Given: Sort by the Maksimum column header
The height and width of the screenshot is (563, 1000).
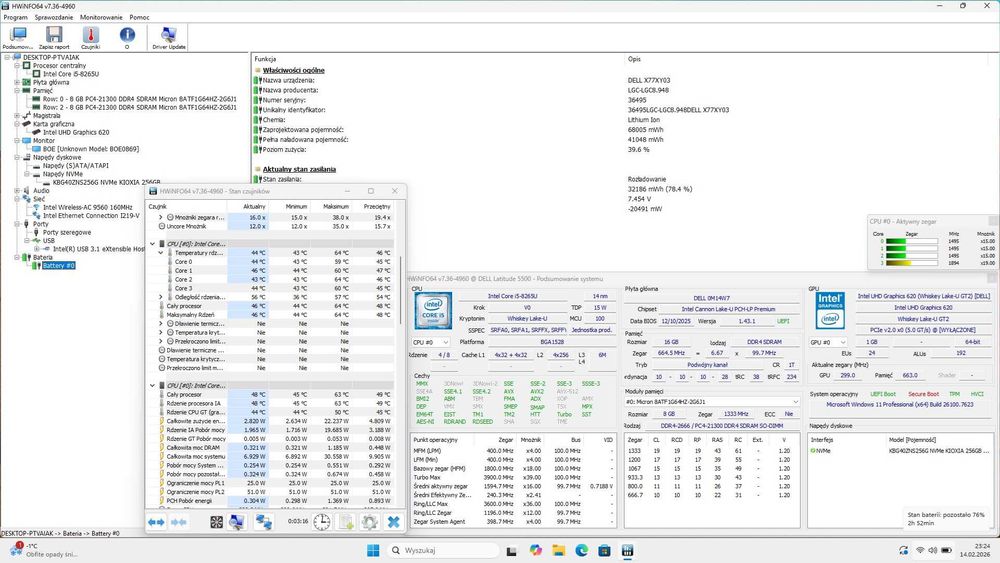Looking at the screenshot, I should click(331, 207).
